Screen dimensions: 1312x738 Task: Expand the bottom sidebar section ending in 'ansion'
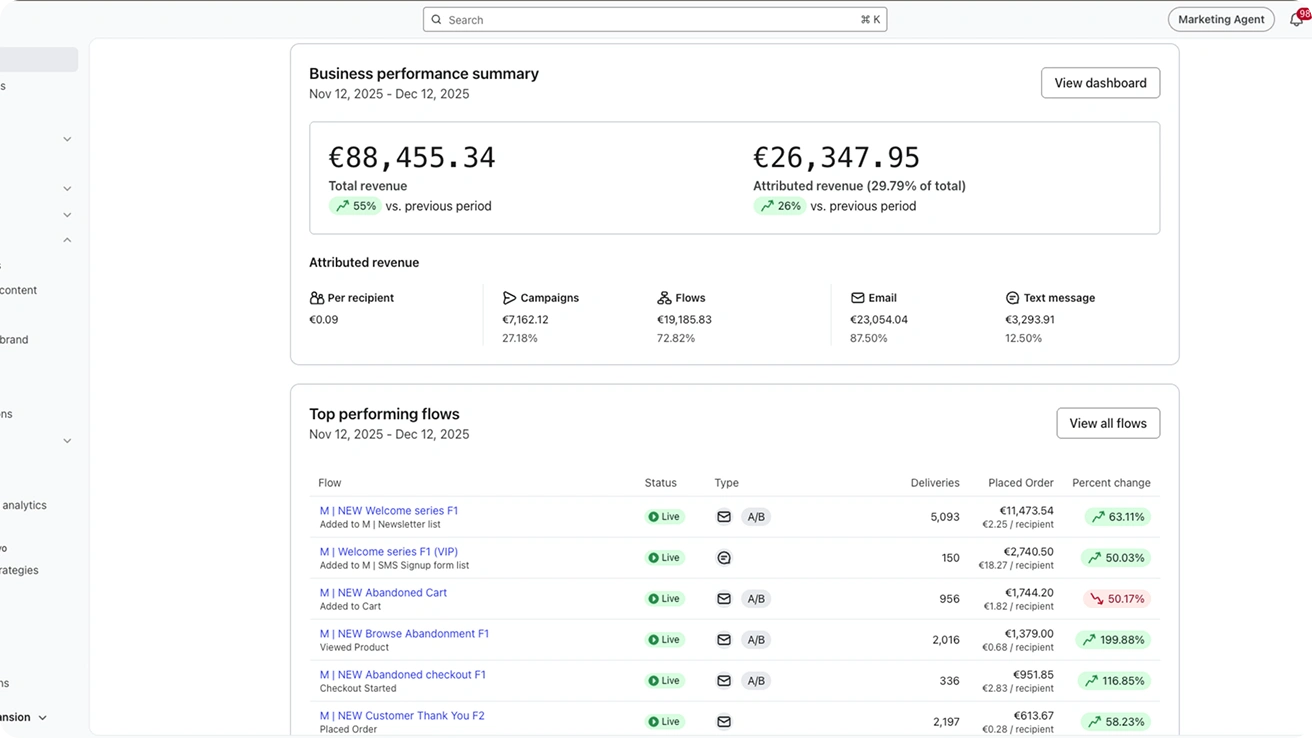click(x=42, y=717)
